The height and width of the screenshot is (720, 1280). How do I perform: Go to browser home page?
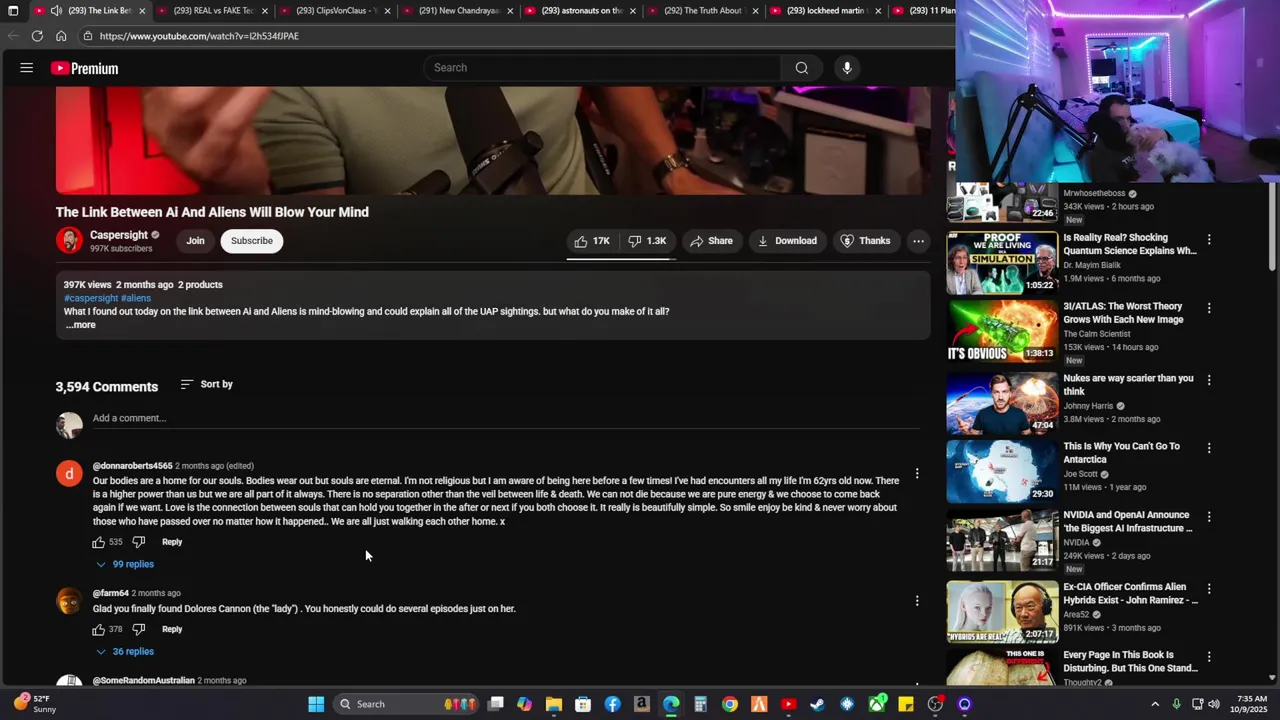click(61, 36)
